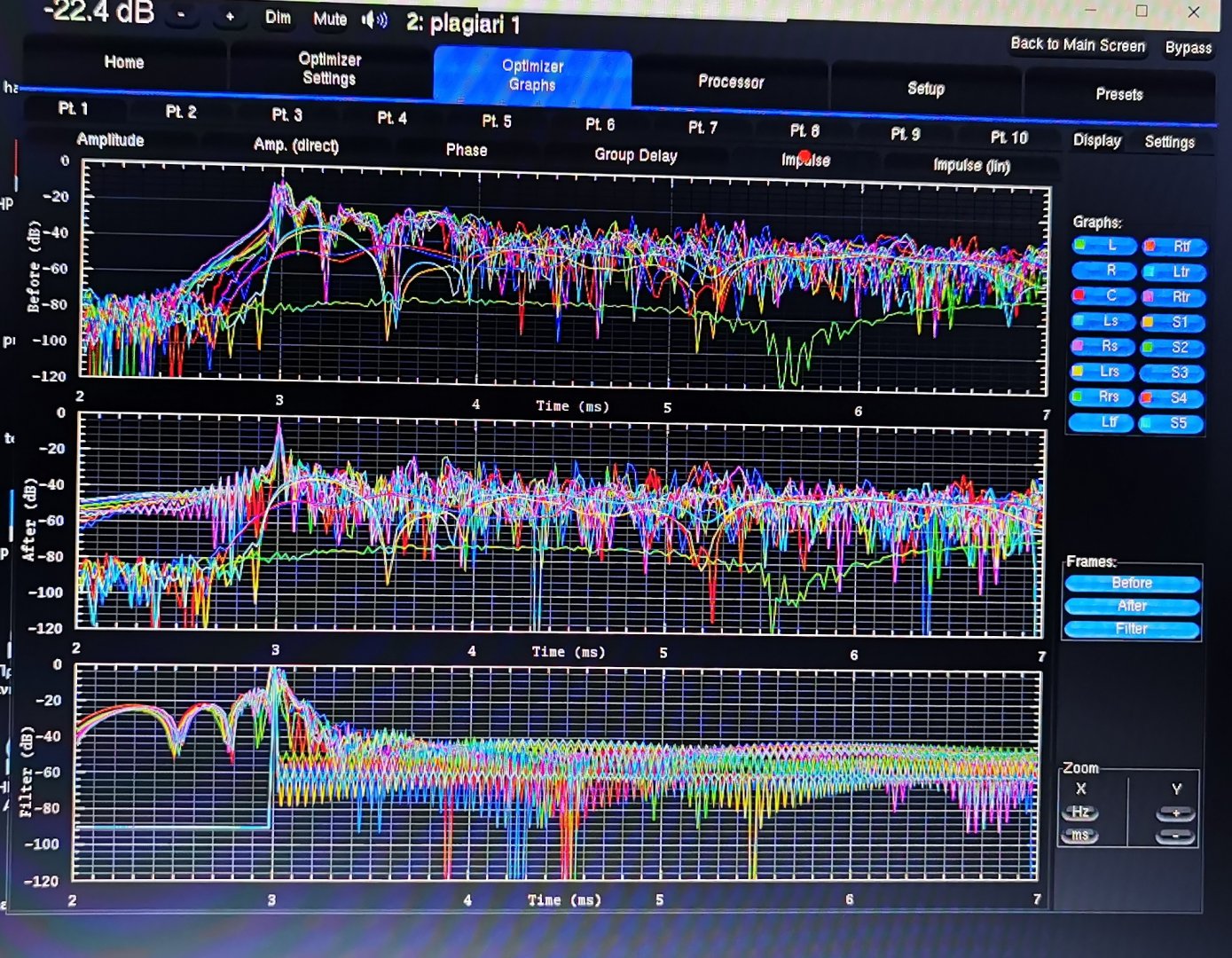1232x958 pixels.
Task: Select the Optimizer Graphs tab
Action: click(532, 75)
